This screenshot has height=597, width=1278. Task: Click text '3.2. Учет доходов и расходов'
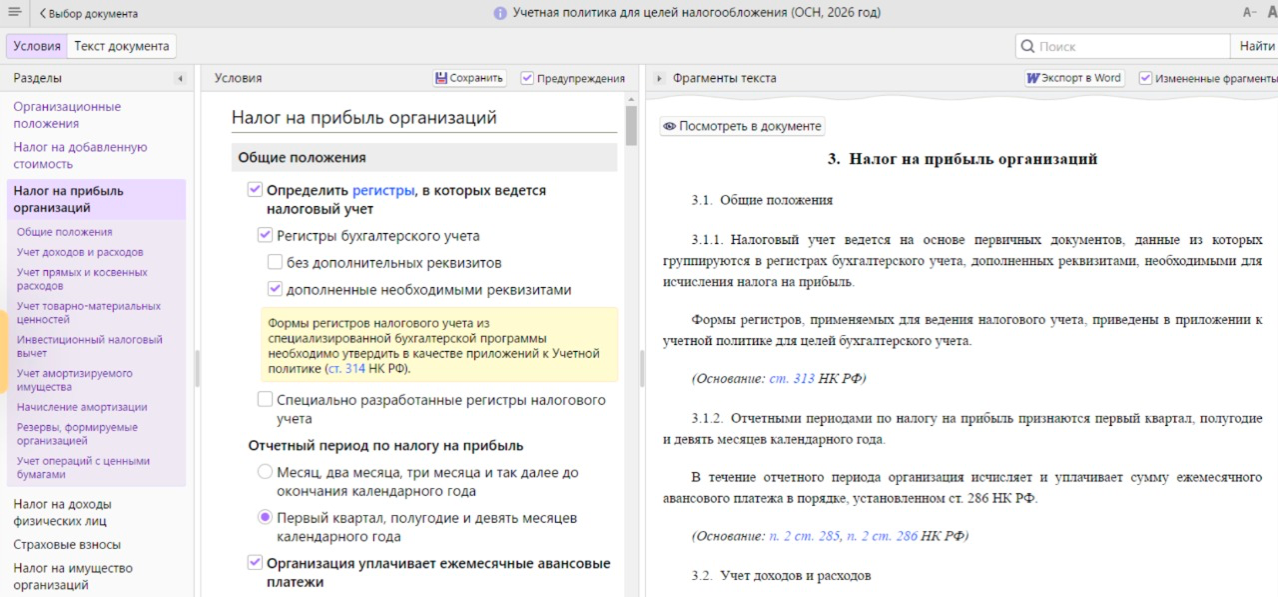pos(781,576)
